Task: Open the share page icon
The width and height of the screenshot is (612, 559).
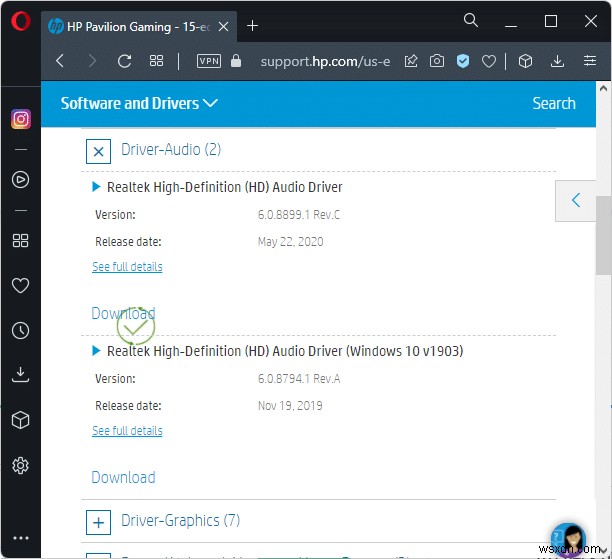Action: click(x=411, y=61)
